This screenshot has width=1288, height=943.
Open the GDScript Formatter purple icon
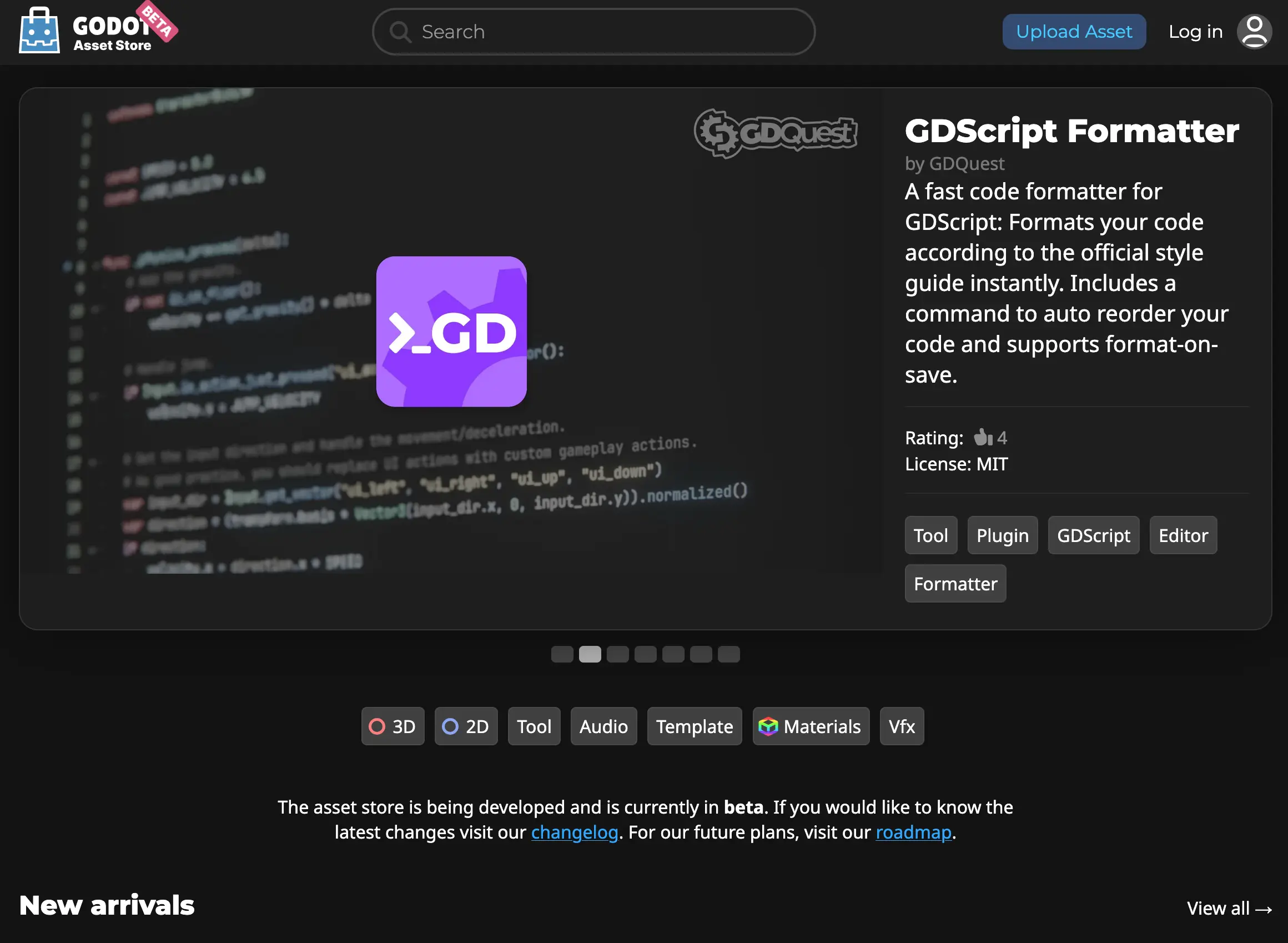pos(451,332)
